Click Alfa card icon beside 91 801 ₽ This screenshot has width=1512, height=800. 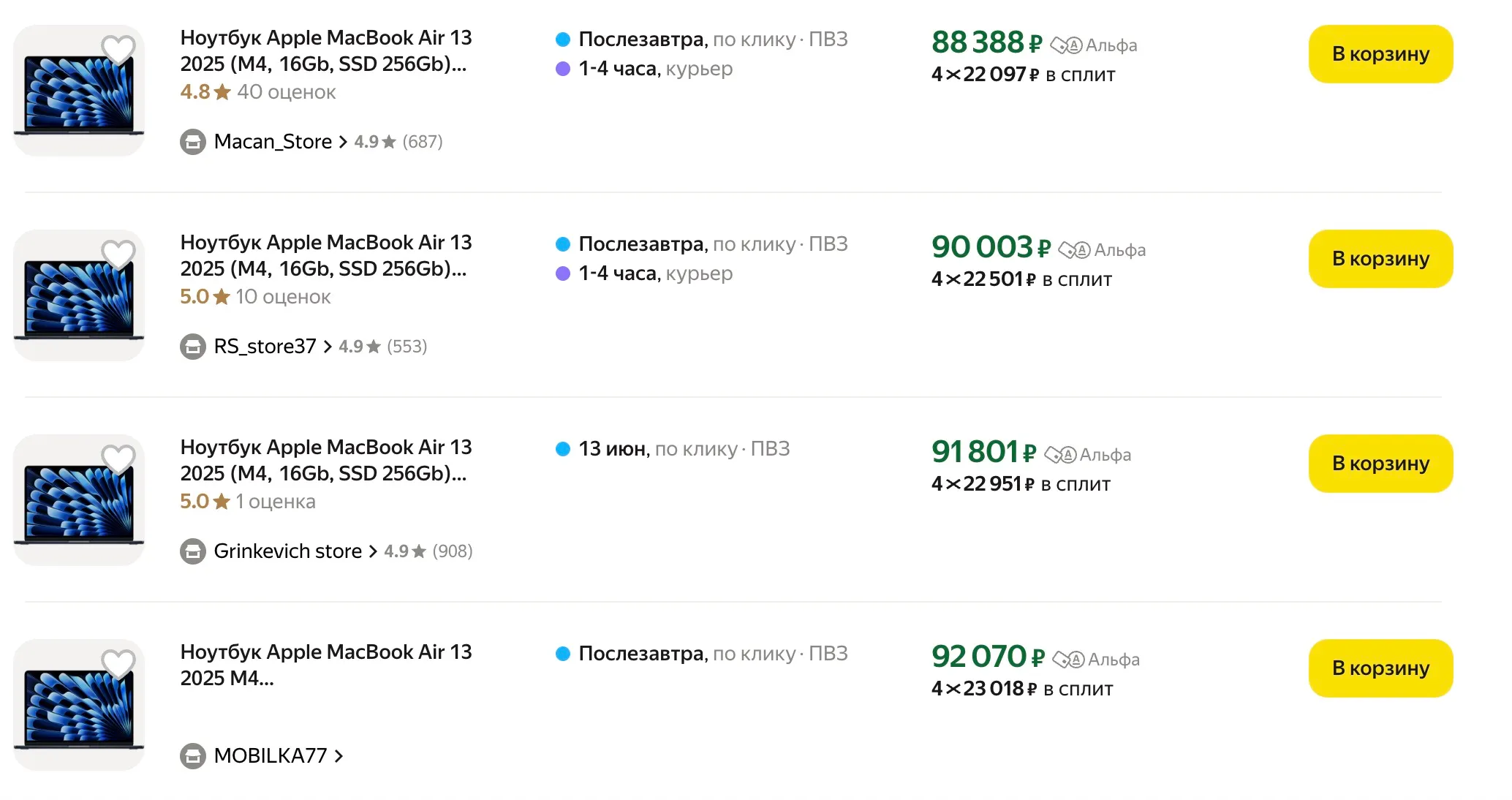point(1060,456)
